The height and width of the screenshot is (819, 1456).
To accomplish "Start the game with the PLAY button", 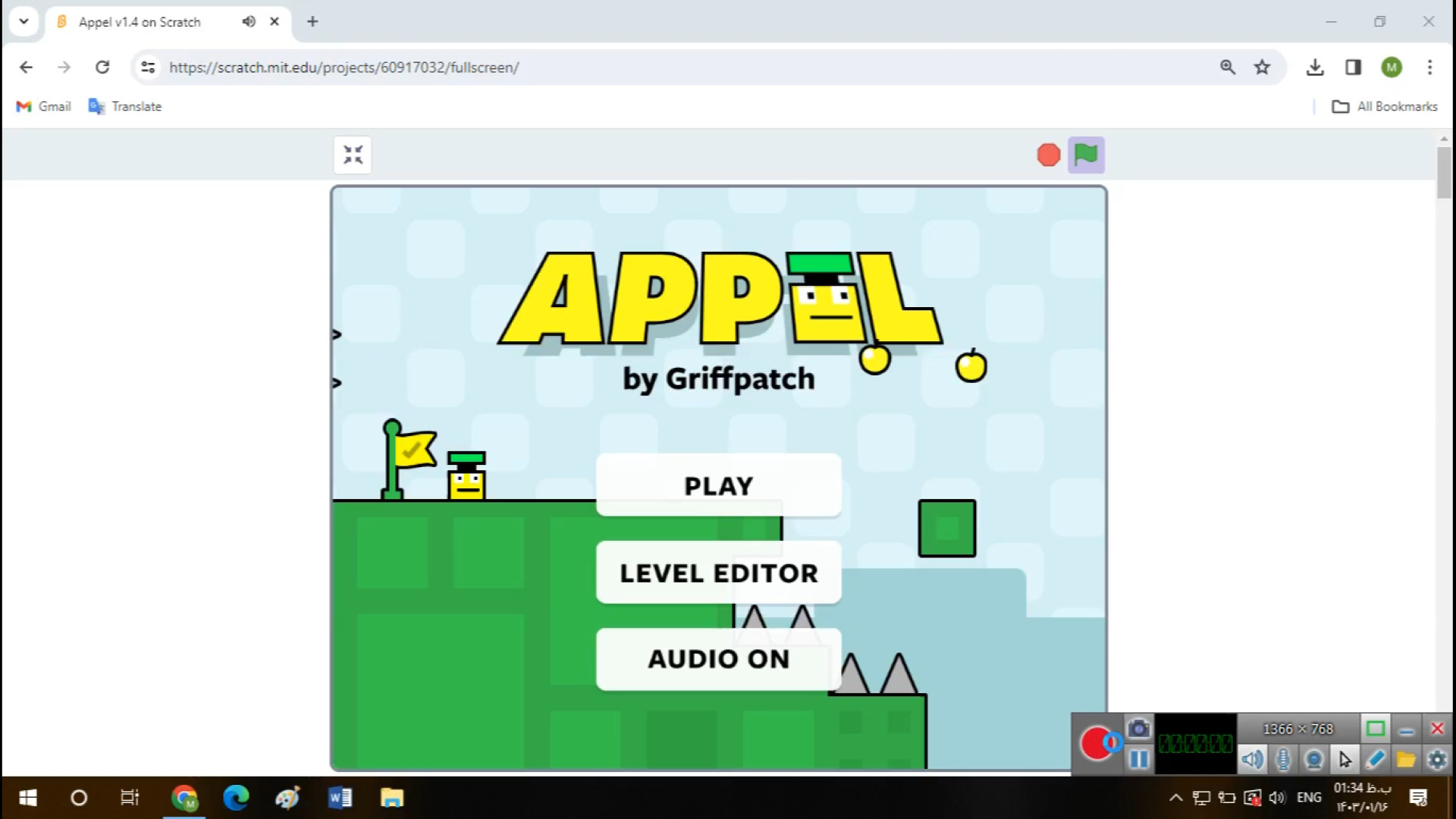I will pos(718,485).
